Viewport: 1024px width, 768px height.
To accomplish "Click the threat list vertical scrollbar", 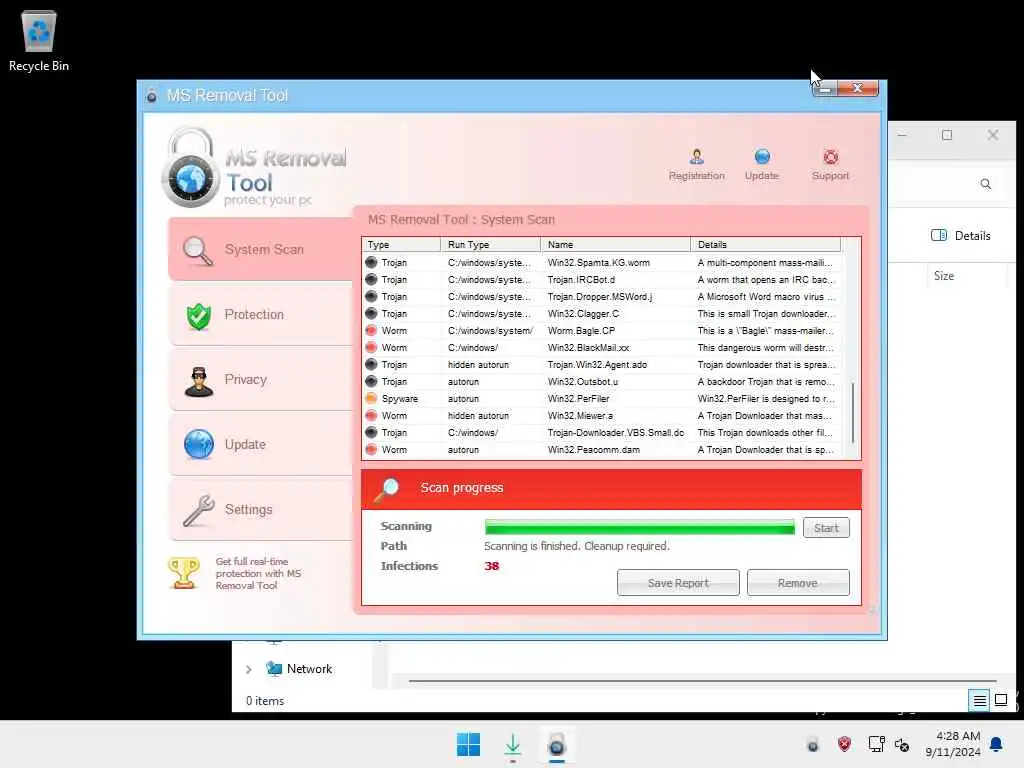I will pos(852,413).
